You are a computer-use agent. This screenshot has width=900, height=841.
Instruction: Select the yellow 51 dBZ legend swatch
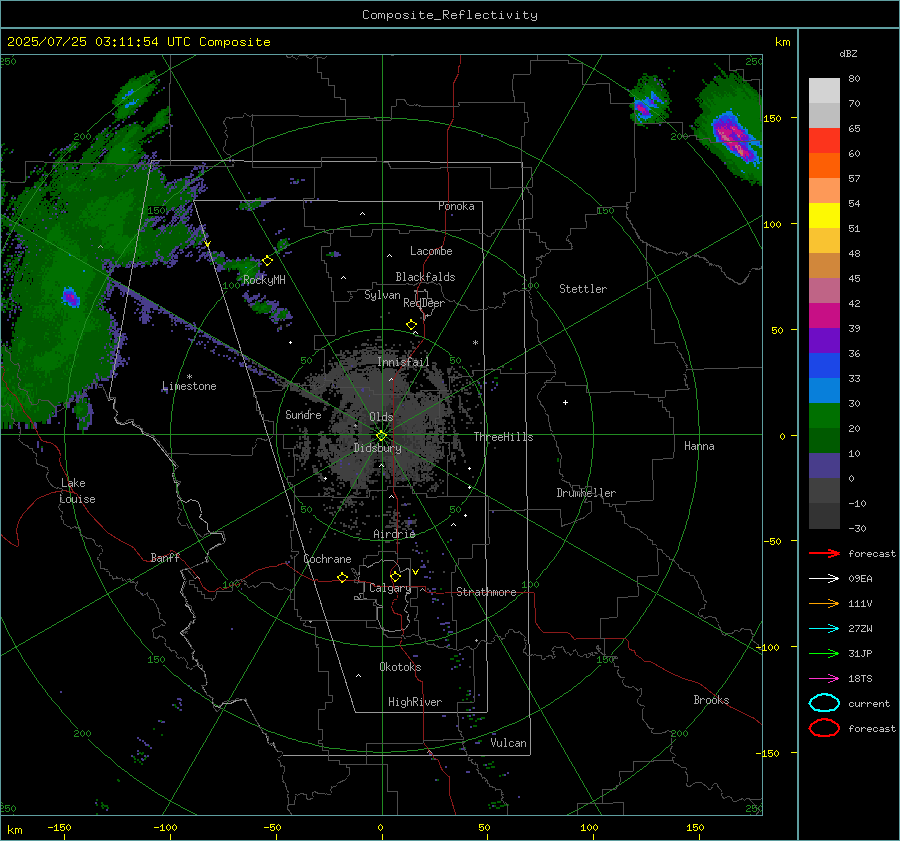824,216
